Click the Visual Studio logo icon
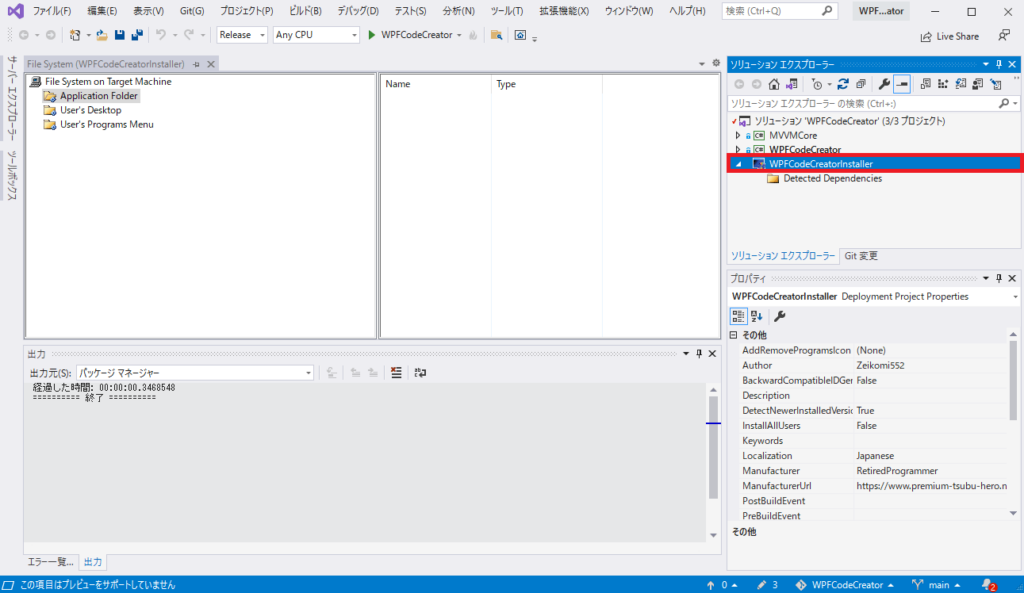This screenshot has width=1024, height=593. pyautogui.click(x=16, y=11)
